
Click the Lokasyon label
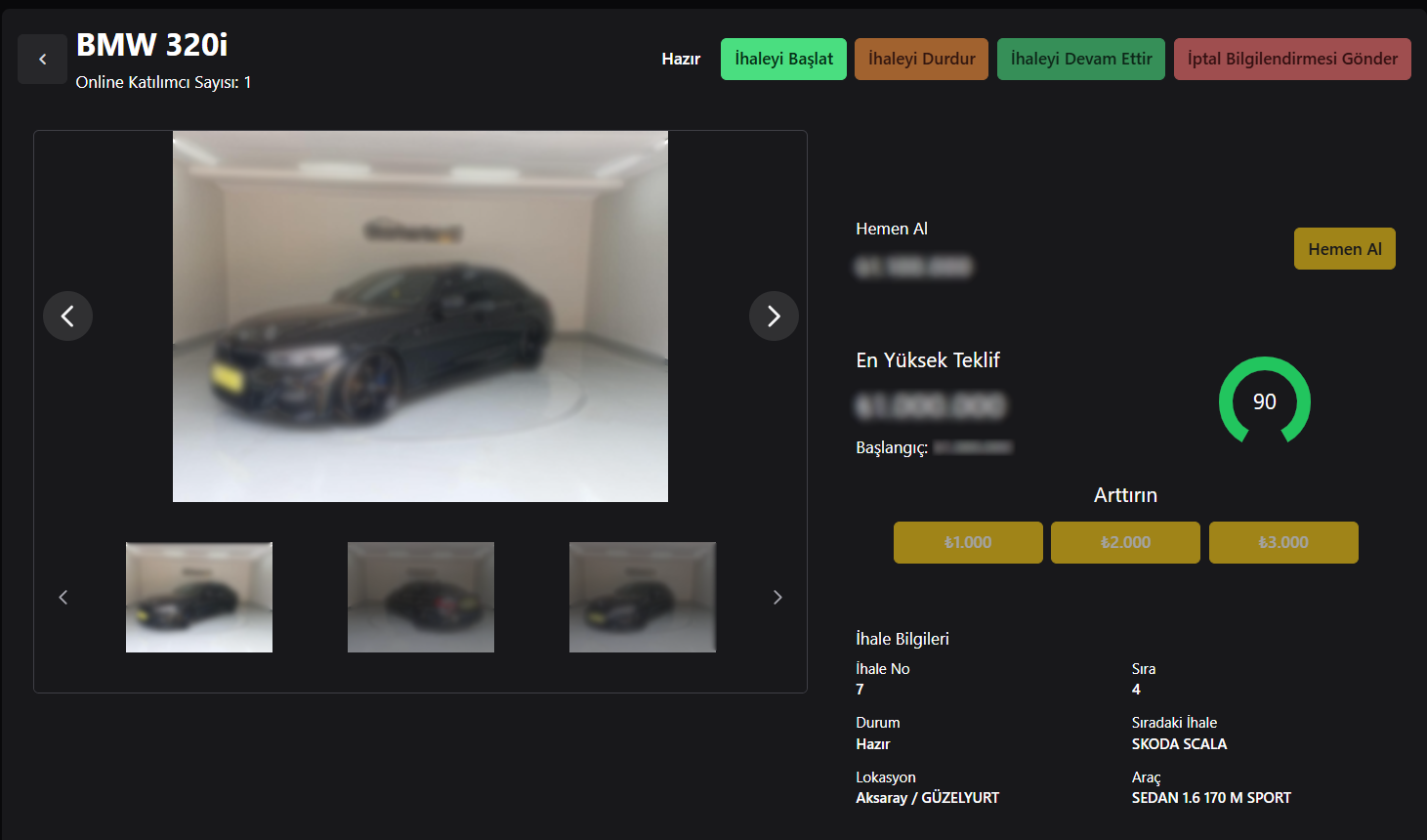pyautogui.click(x=886, y=777)
